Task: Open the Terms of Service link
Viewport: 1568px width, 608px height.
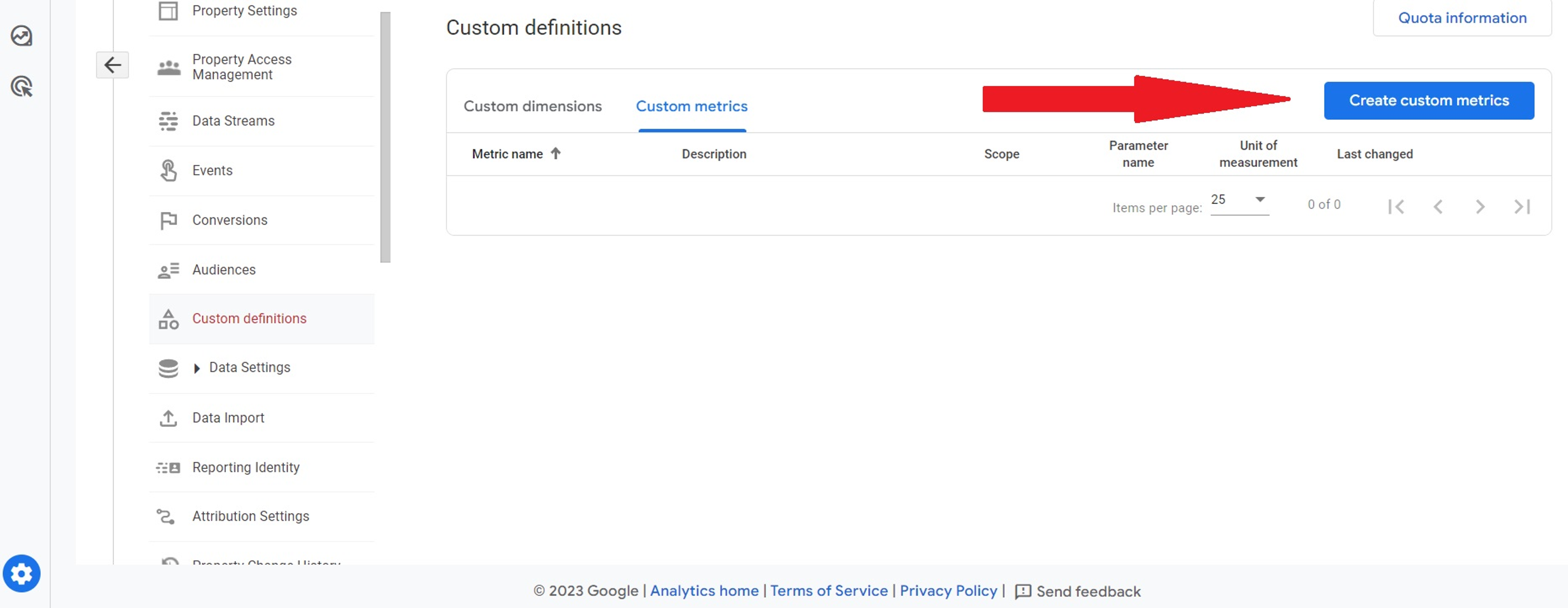Action: click(x=829, y=590)
